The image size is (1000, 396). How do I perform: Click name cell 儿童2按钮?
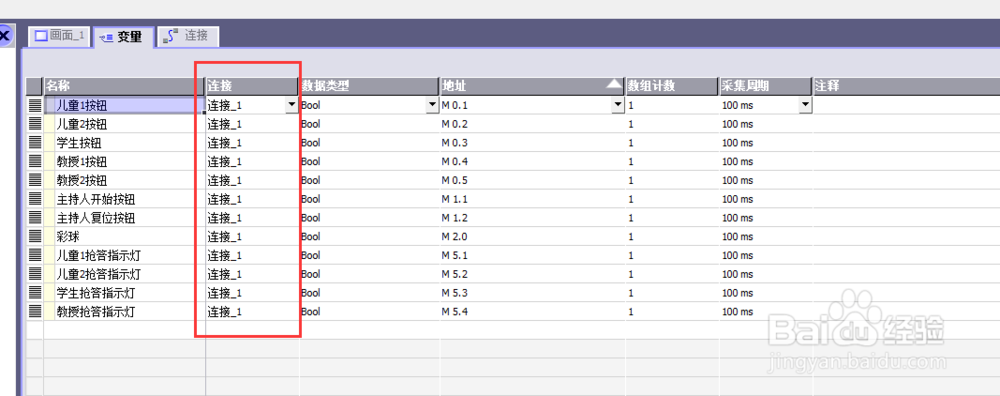[x=124, y=124]
